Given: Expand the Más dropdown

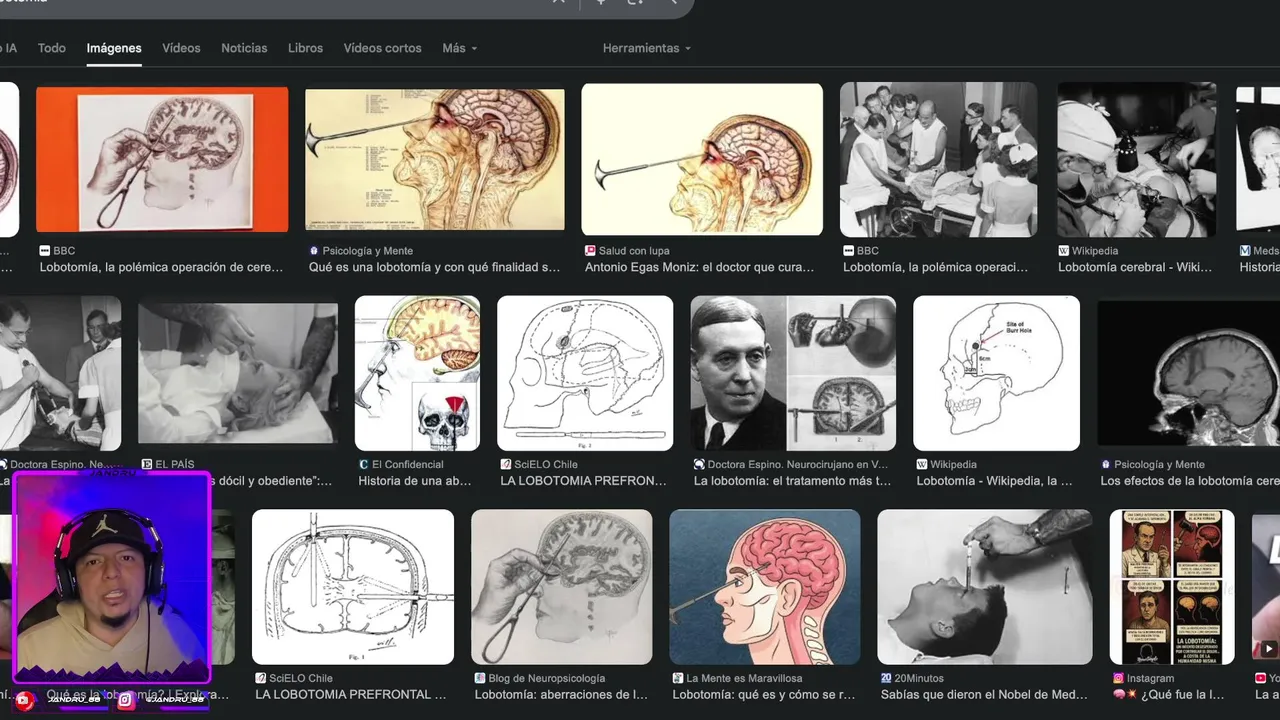Looking at the screenshot, I should (460, 48).
